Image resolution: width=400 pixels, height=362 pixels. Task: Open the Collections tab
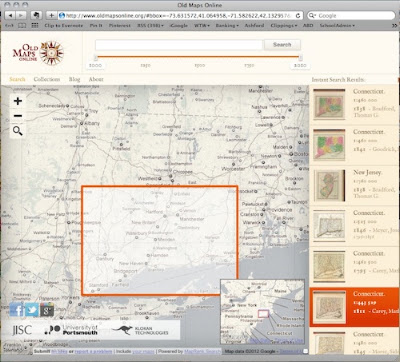click(x=47, y=79)
